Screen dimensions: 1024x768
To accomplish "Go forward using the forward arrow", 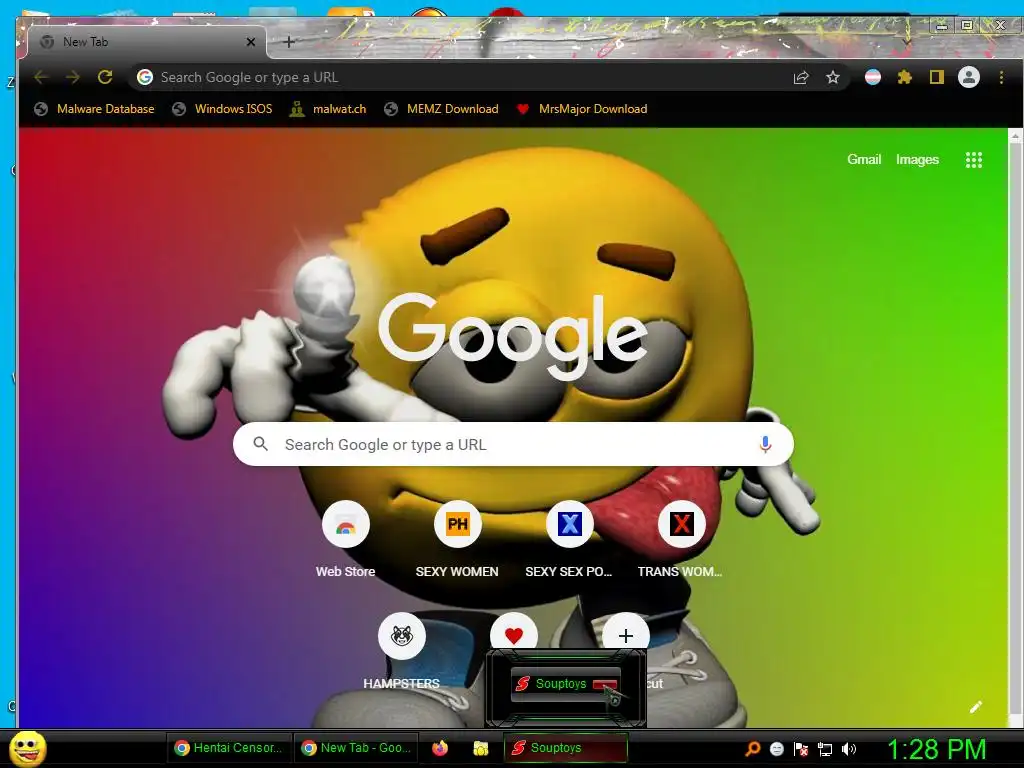I will (x=72, y=77).
